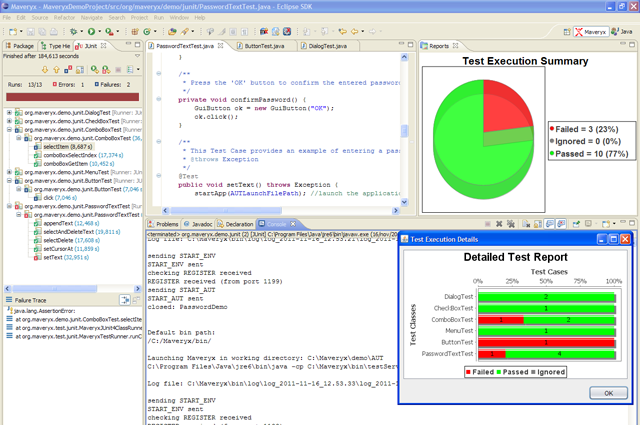Switch to the ButtonTest.java editor tab

pyautogui.click(x=264, y=46)
